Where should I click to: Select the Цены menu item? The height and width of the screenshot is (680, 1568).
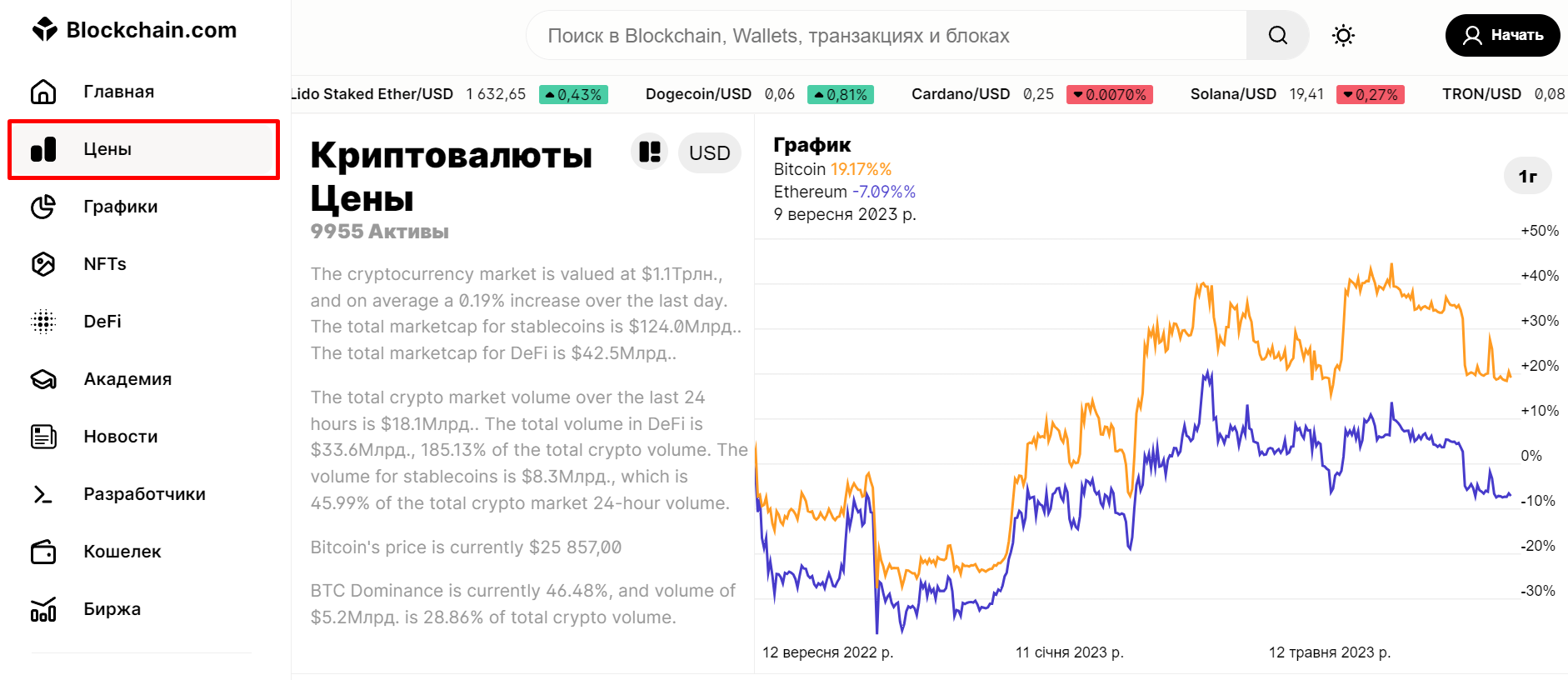(x=107, y=149)
